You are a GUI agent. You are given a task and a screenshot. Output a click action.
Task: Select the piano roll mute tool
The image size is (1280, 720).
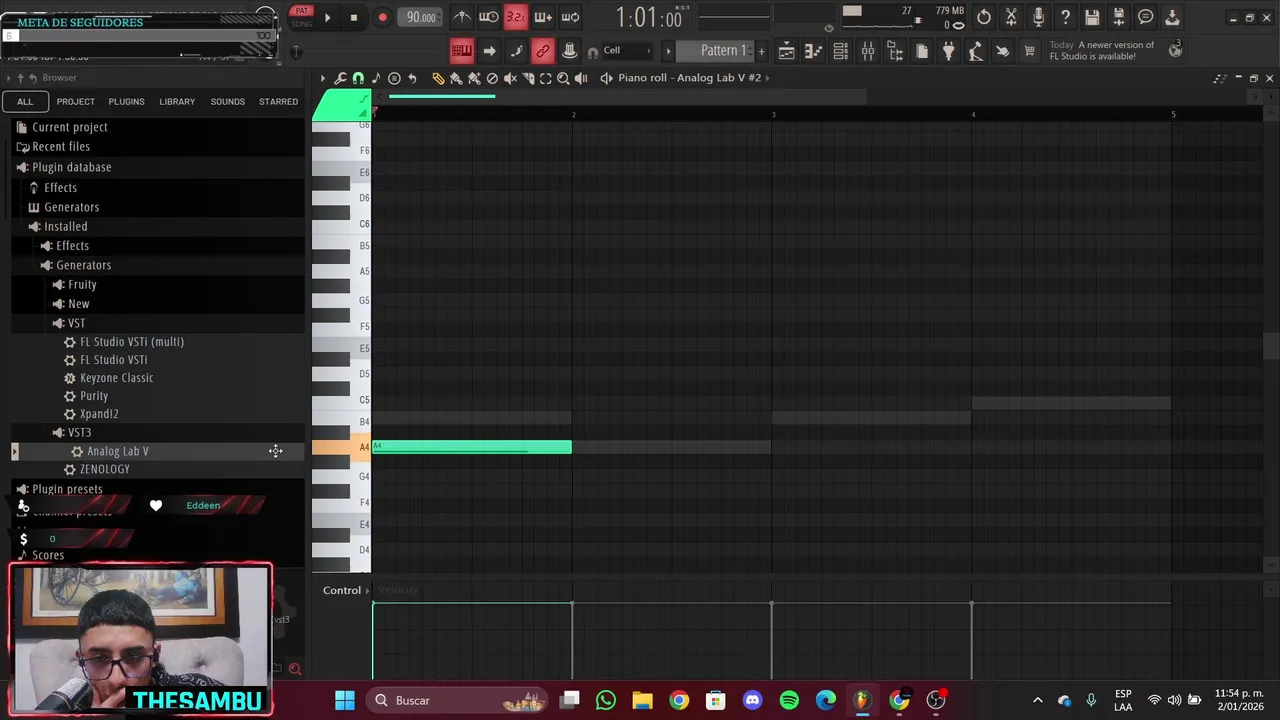pos(510,78)
